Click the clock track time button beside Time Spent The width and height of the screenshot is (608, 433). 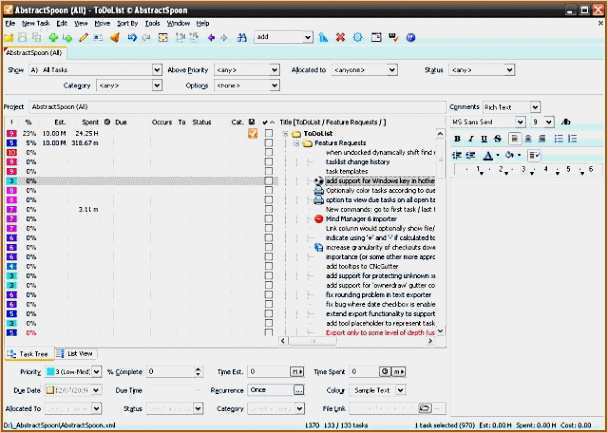385,372
